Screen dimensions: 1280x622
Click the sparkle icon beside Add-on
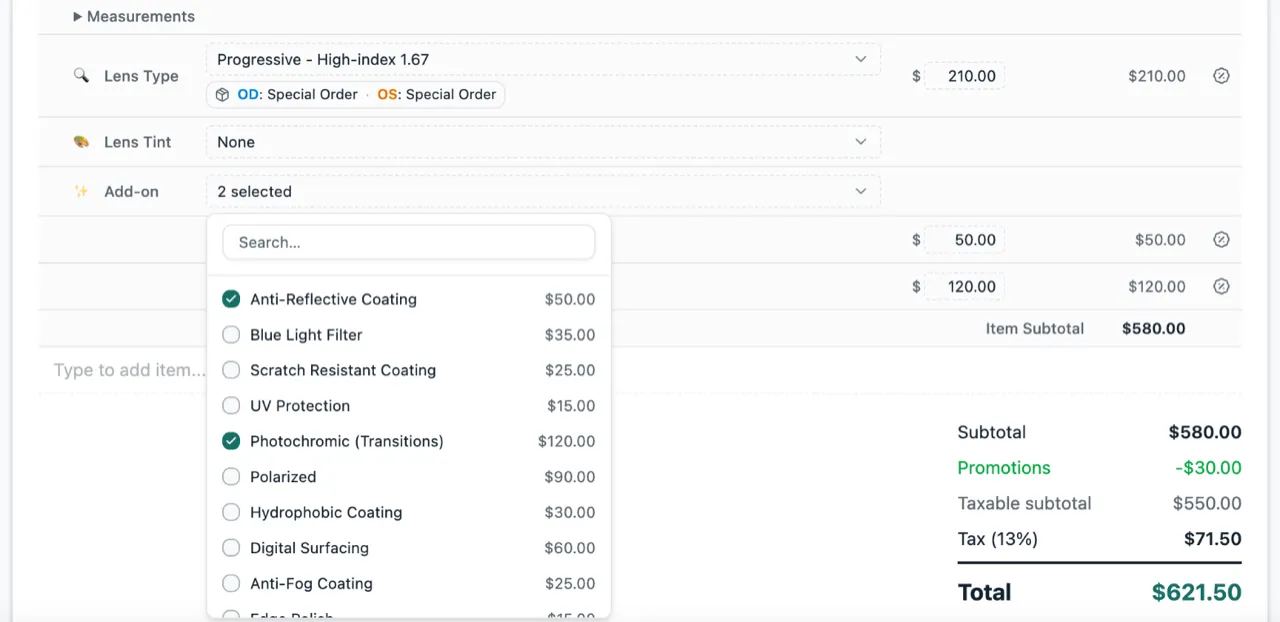[81, 191]
